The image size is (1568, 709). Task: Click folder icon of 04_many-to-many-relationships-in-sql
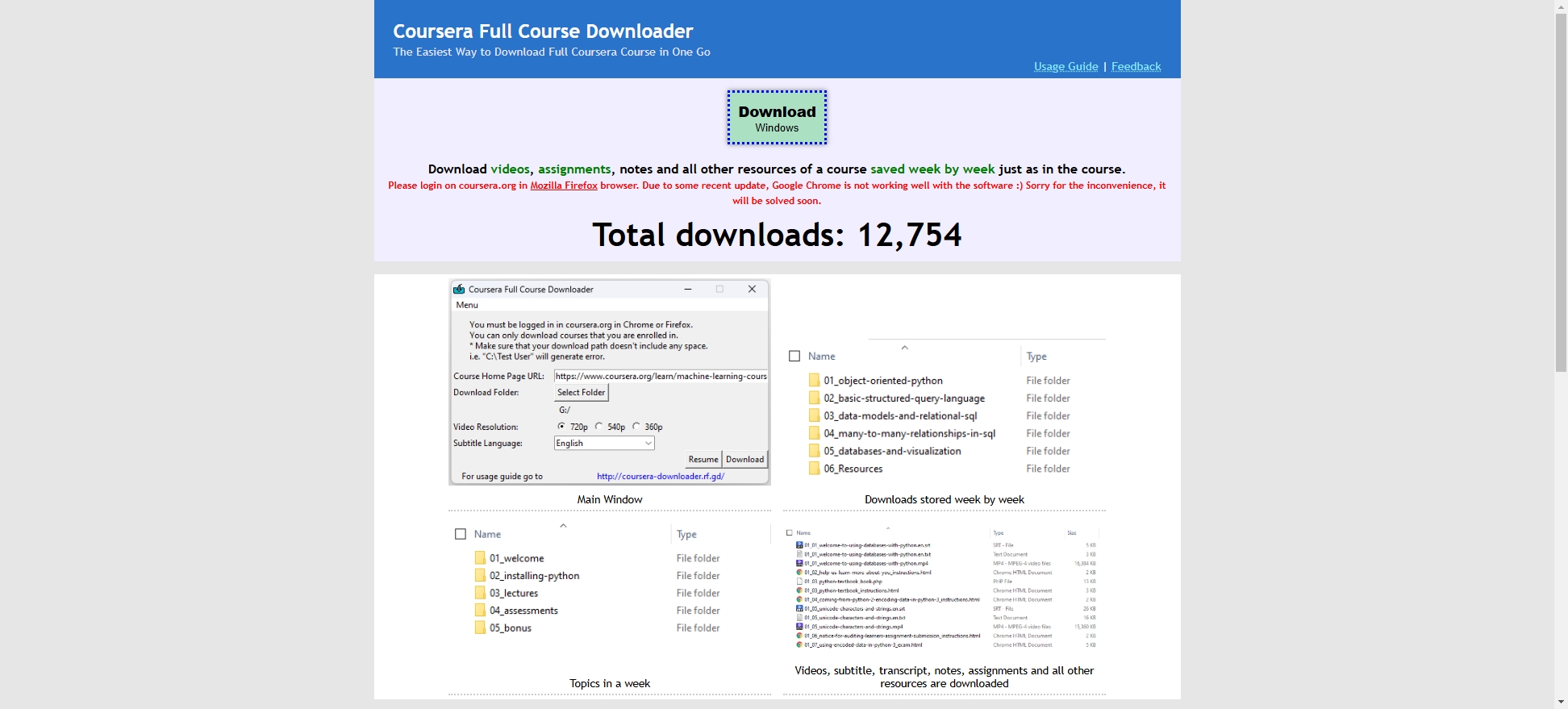click(x=815, y=433)
